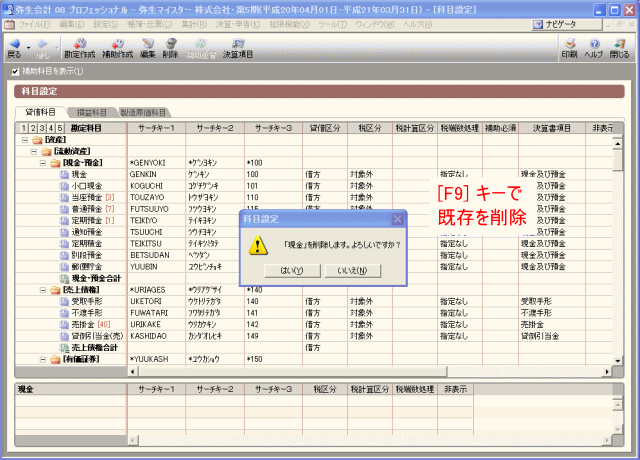Screen dimensions: 640x460
Task: Open the 設定(S) menu
Action: [x=106, y=24]
